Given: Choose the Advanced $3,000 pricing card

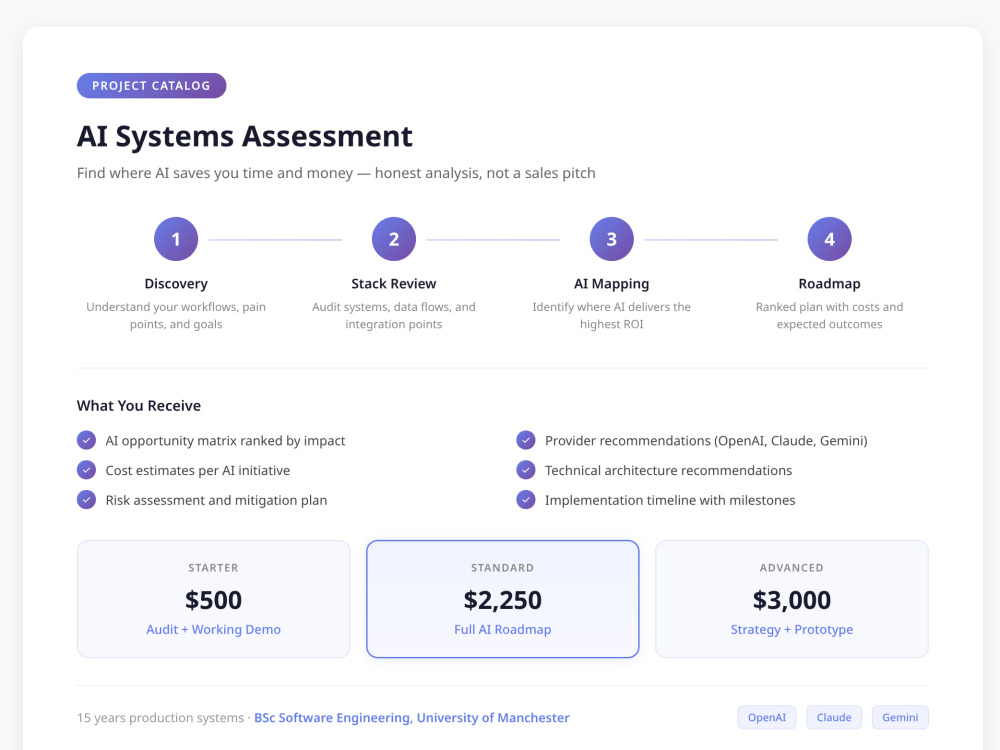Looking at the screenshot, I should (791, 599).
